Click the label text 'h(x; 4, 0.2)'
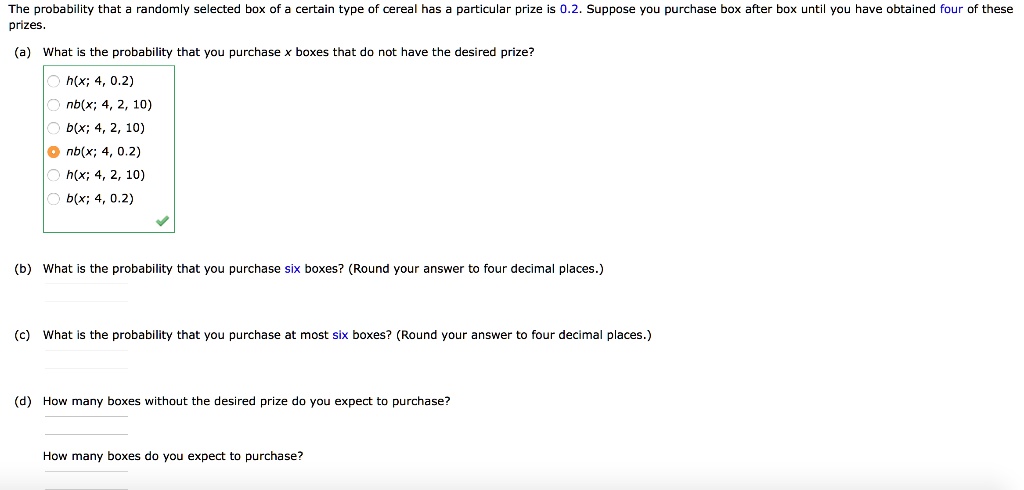 pos(100,81)
